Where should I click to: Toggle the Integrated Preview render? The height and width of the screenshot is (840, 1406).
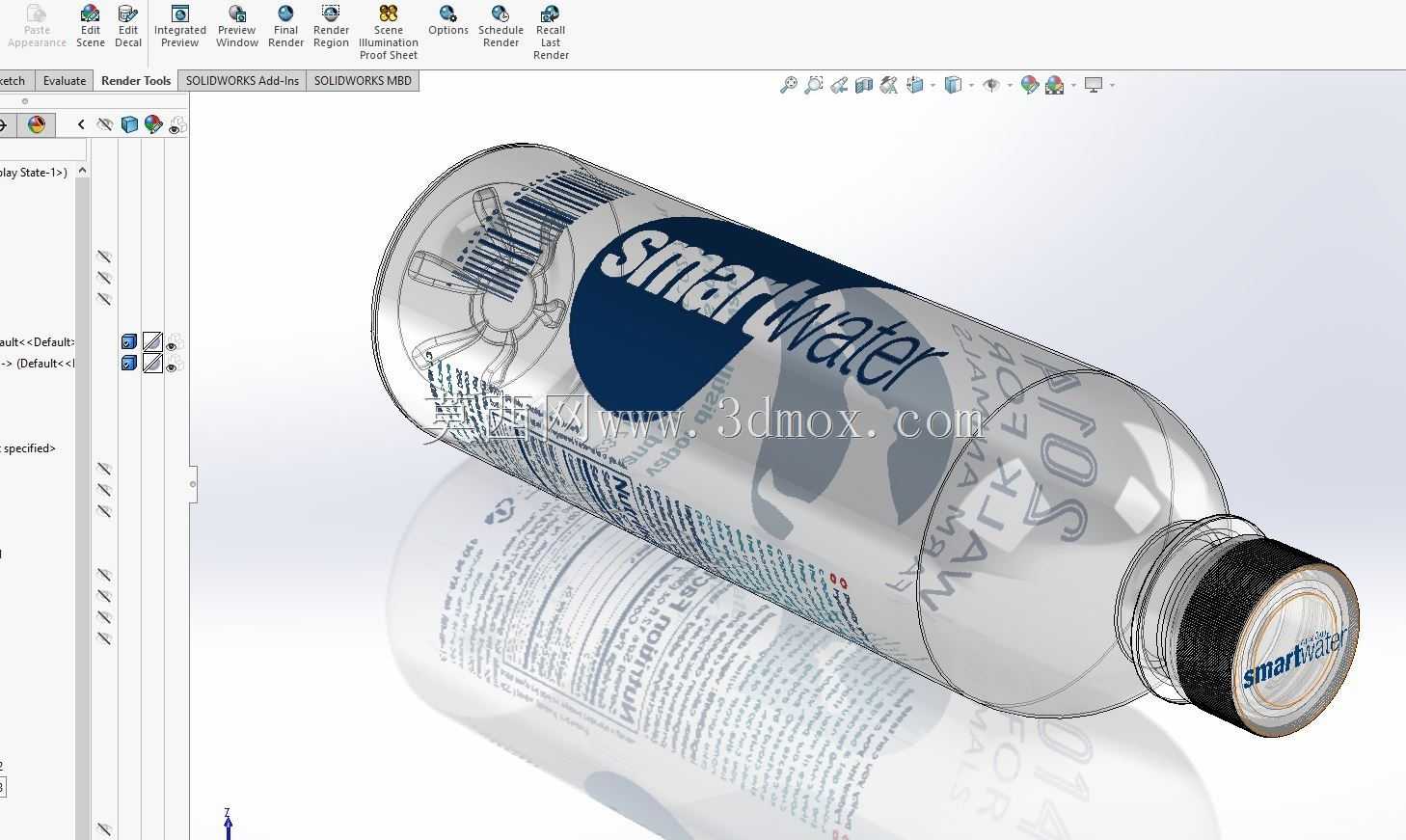(x=180, y=26)
